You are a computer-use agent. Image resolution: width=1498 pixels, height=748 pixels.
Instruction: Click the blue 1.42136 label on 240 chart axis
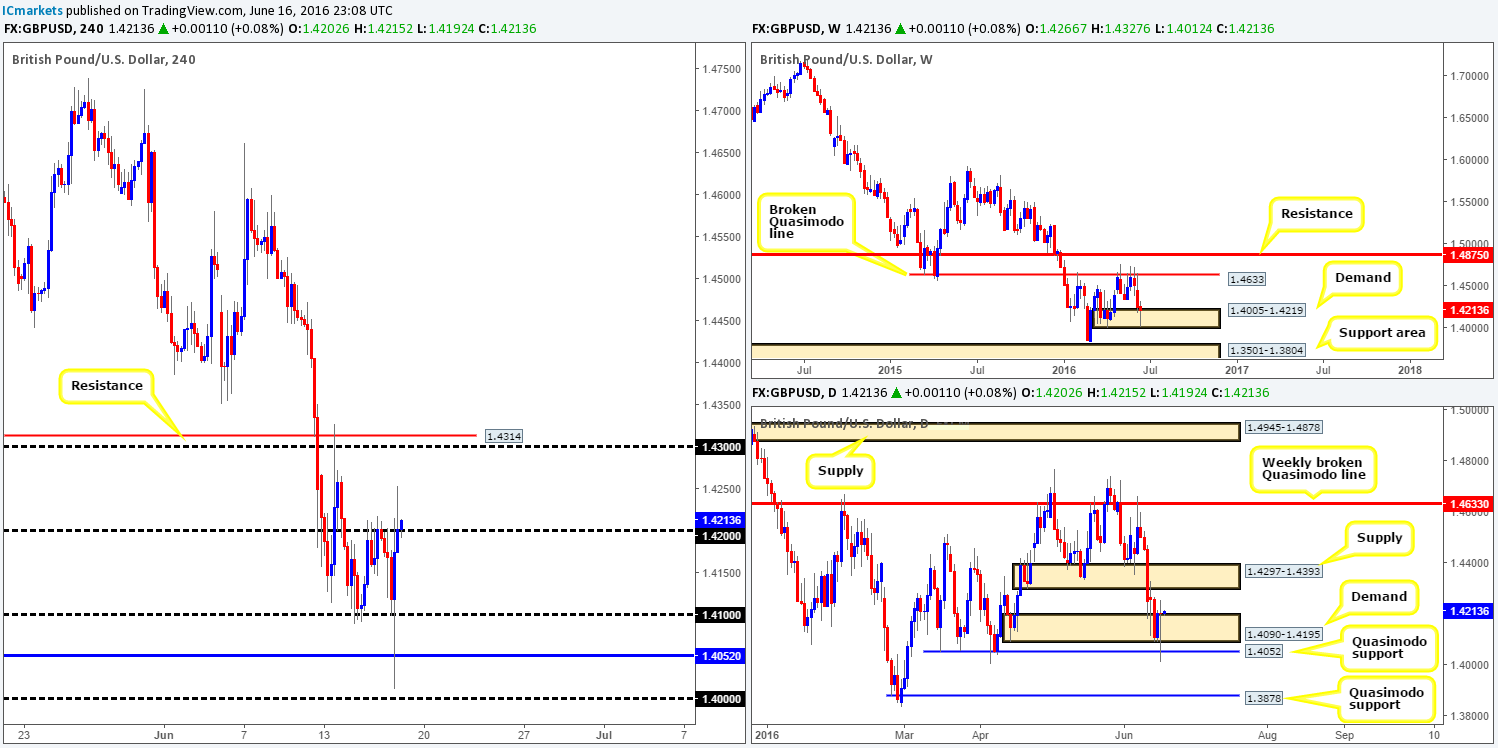coord(720,520)
